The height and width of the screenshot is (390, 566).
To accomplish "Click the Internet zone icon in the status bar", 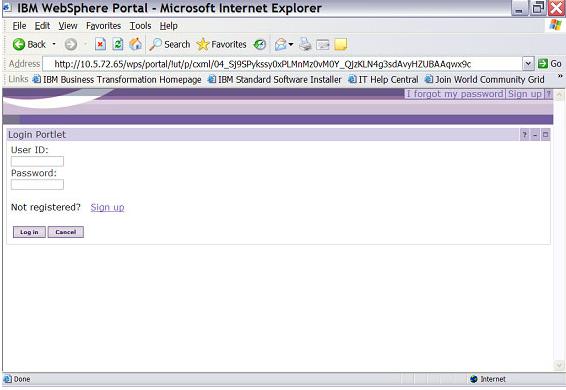I will pyautogui.click(x=474, y=379).
